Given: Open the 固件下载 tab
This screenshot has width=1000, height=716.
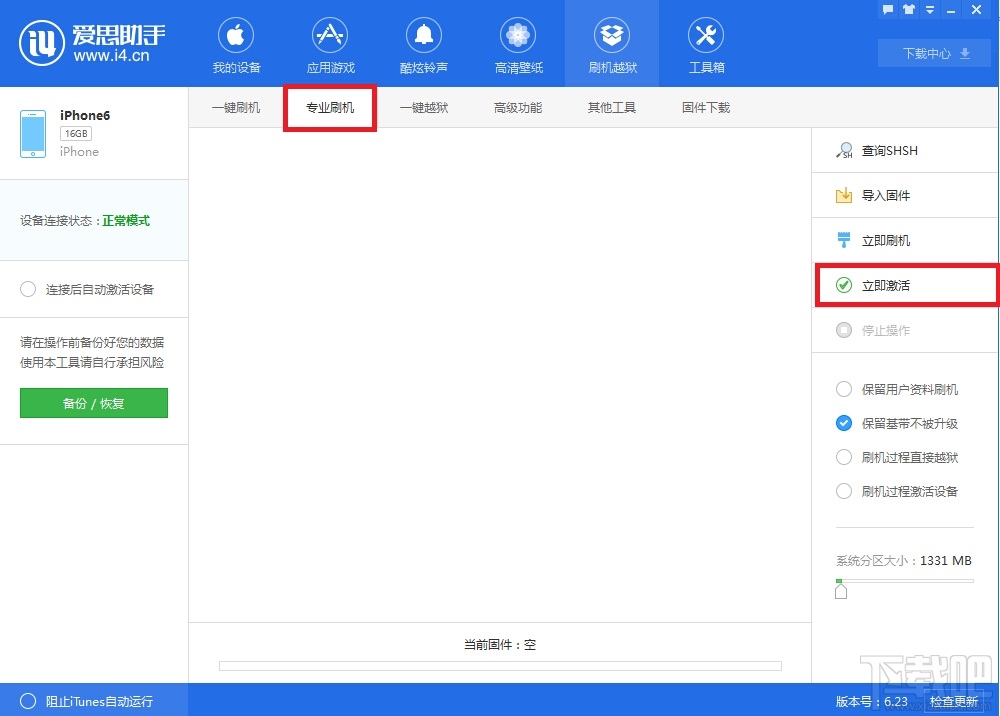Looking at the screenshot, I should 705,107.
